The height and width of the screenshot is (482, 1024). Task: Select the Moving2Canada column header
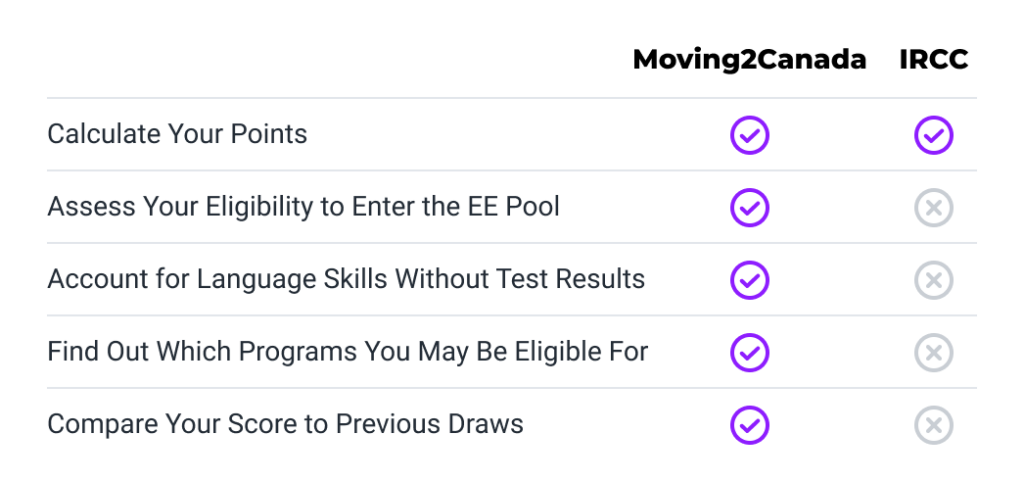749,60
